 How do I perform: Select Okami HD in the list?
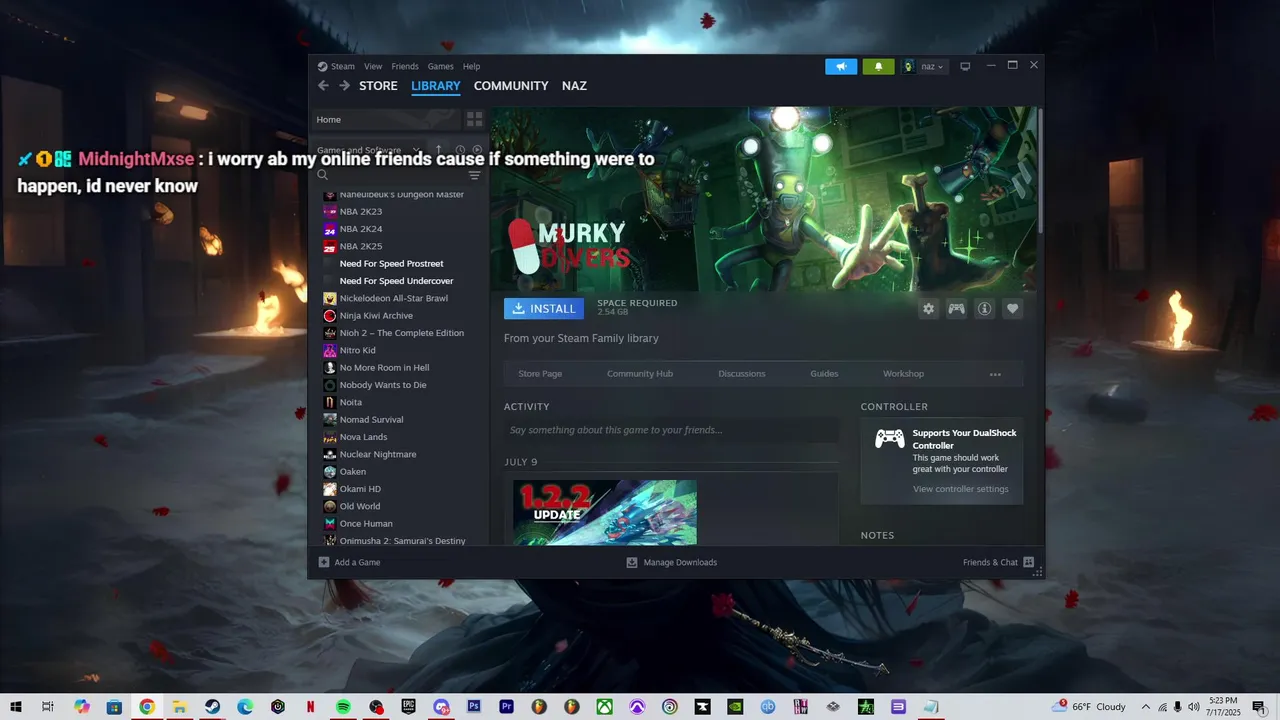[360, 489]
